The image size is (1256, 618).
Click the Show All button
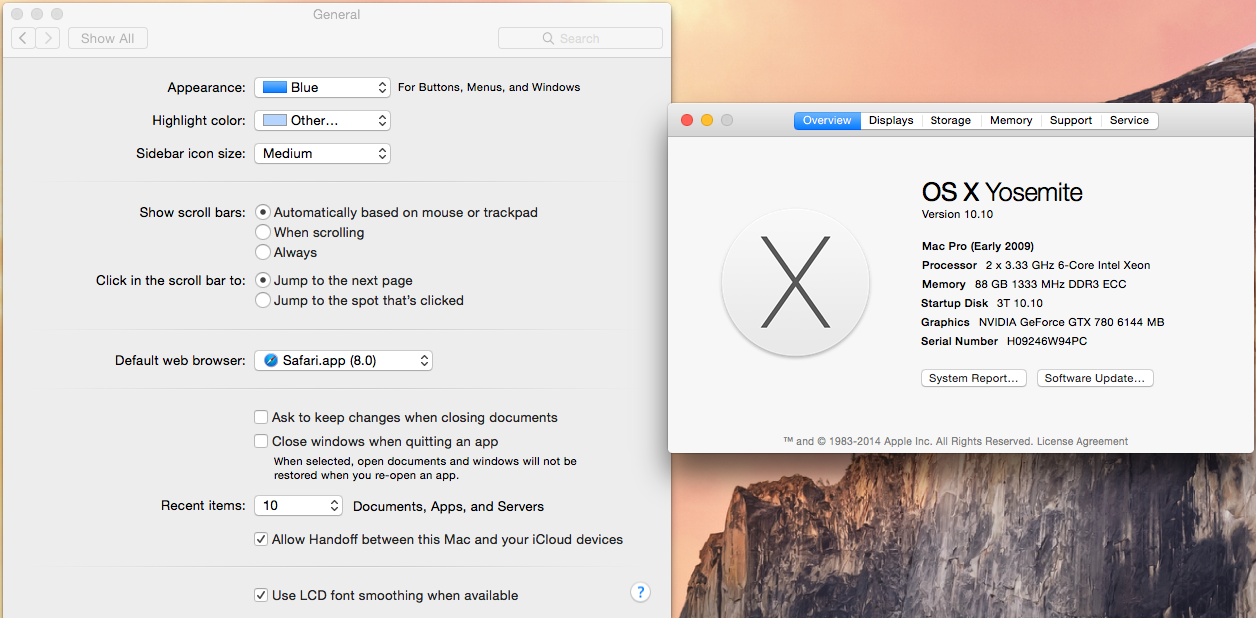click(108, 38)
